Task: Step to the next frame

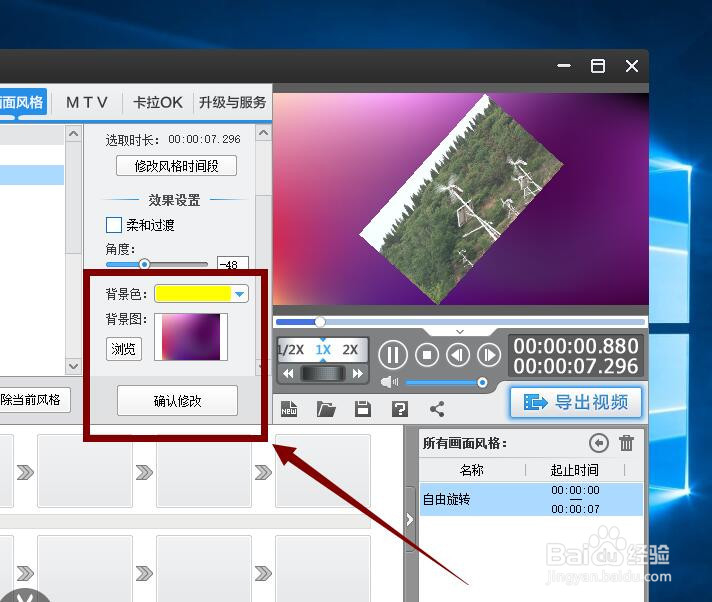Action: tap(489, 355)
